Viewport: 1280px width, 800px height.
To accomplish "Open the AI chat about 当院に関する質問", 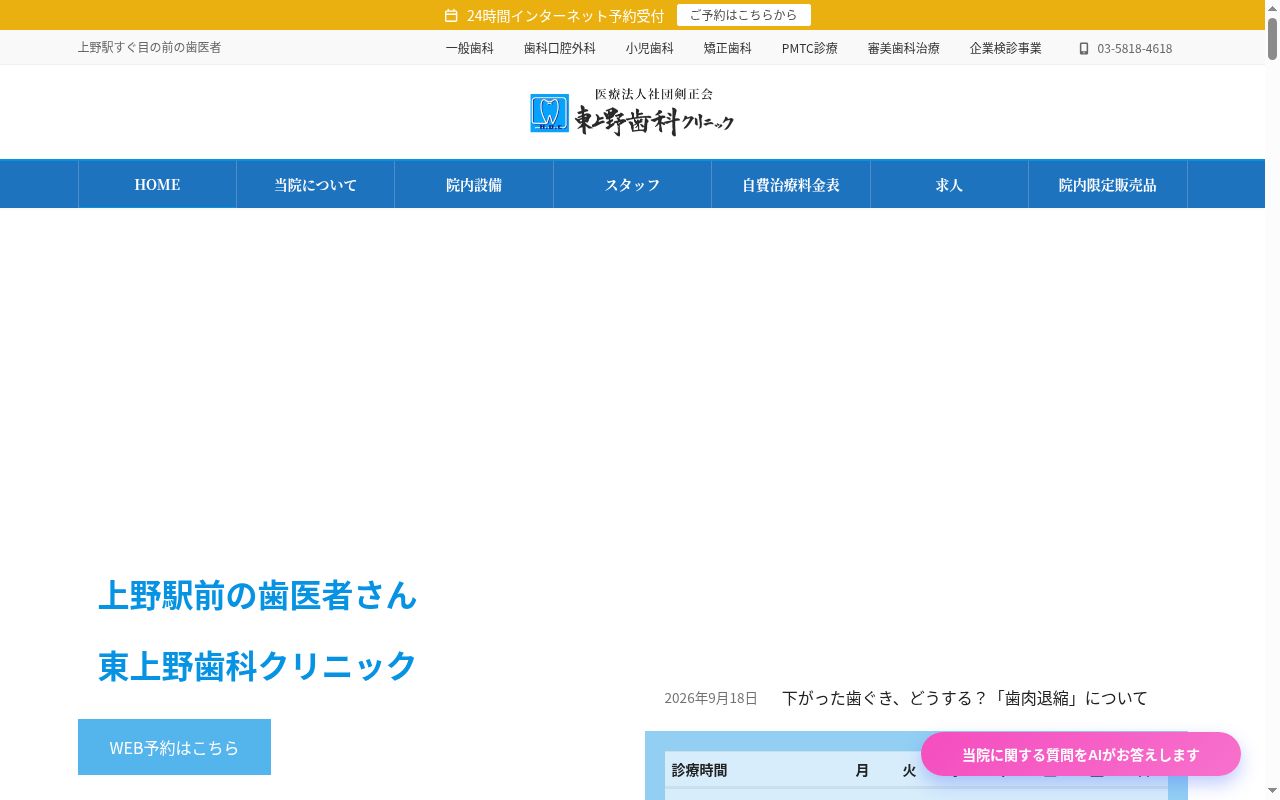I will pyautogui.click(x=1081, y=755).
